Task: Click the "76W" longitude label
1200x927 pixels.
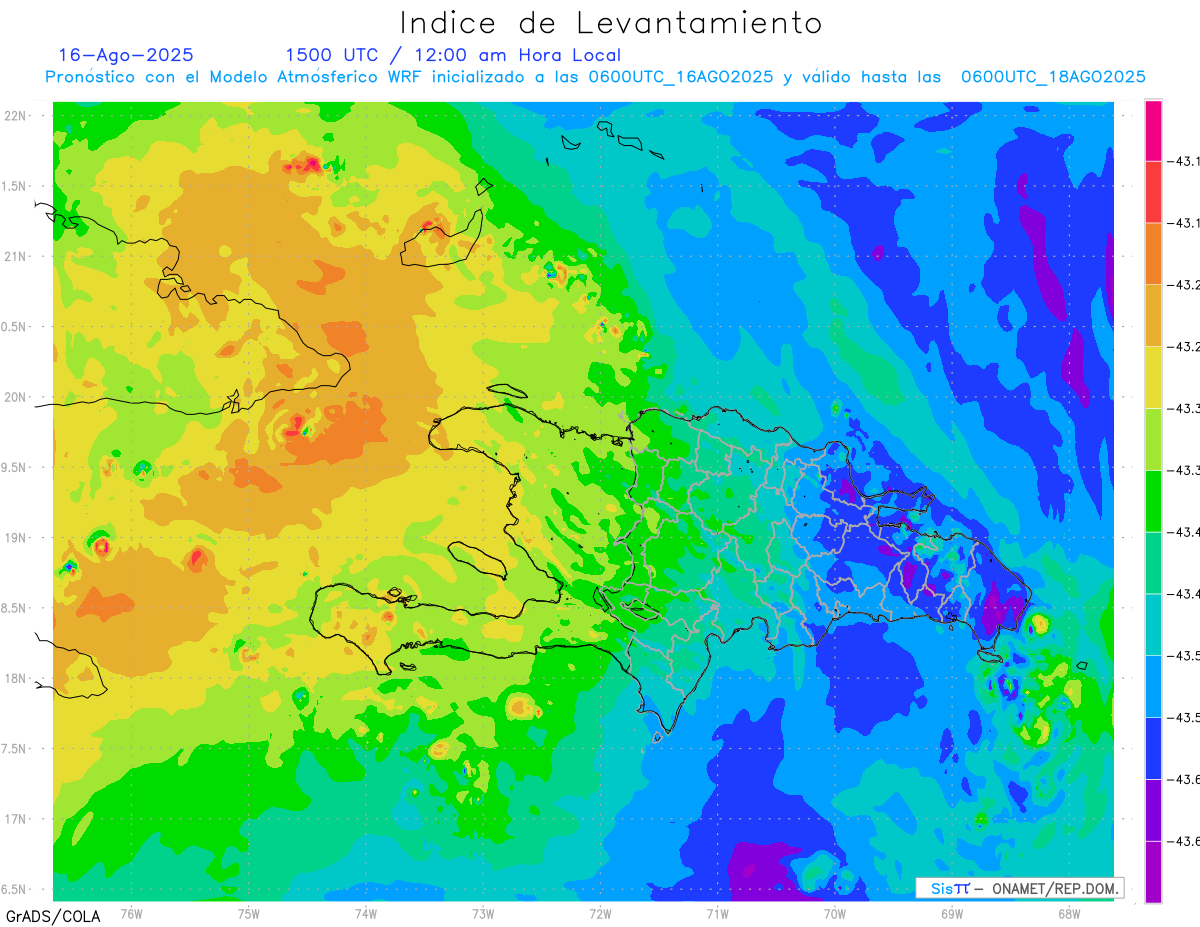Action: (131, 913)
